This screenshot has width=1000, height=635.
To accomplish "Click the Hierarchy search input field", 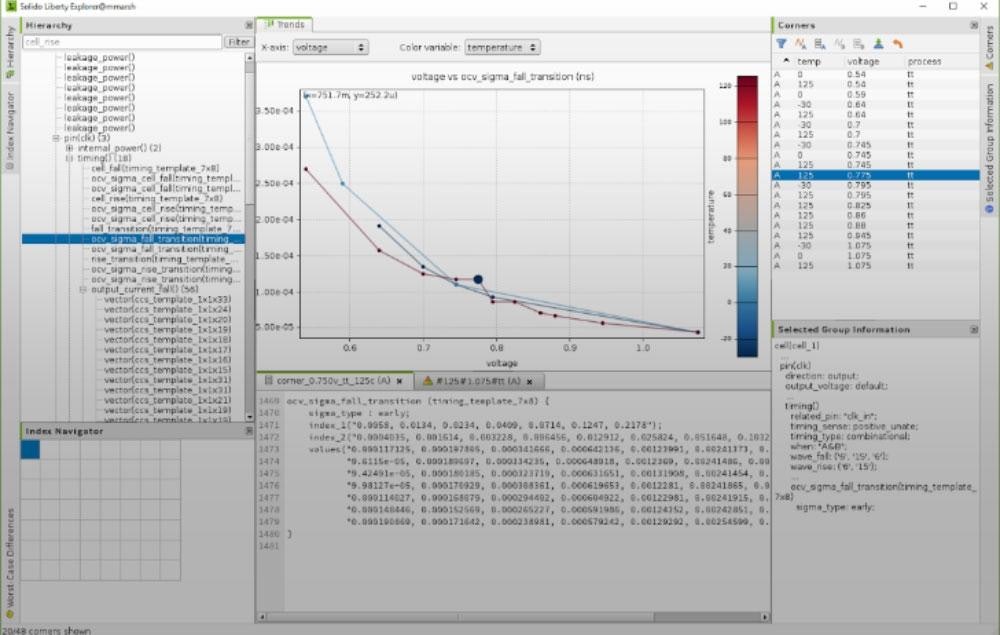I will click(x=121, y=42).
